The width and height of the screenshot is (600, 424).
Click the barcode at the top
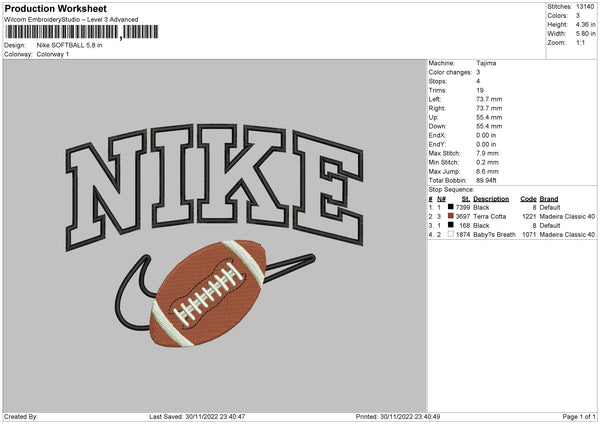point(82,32)
